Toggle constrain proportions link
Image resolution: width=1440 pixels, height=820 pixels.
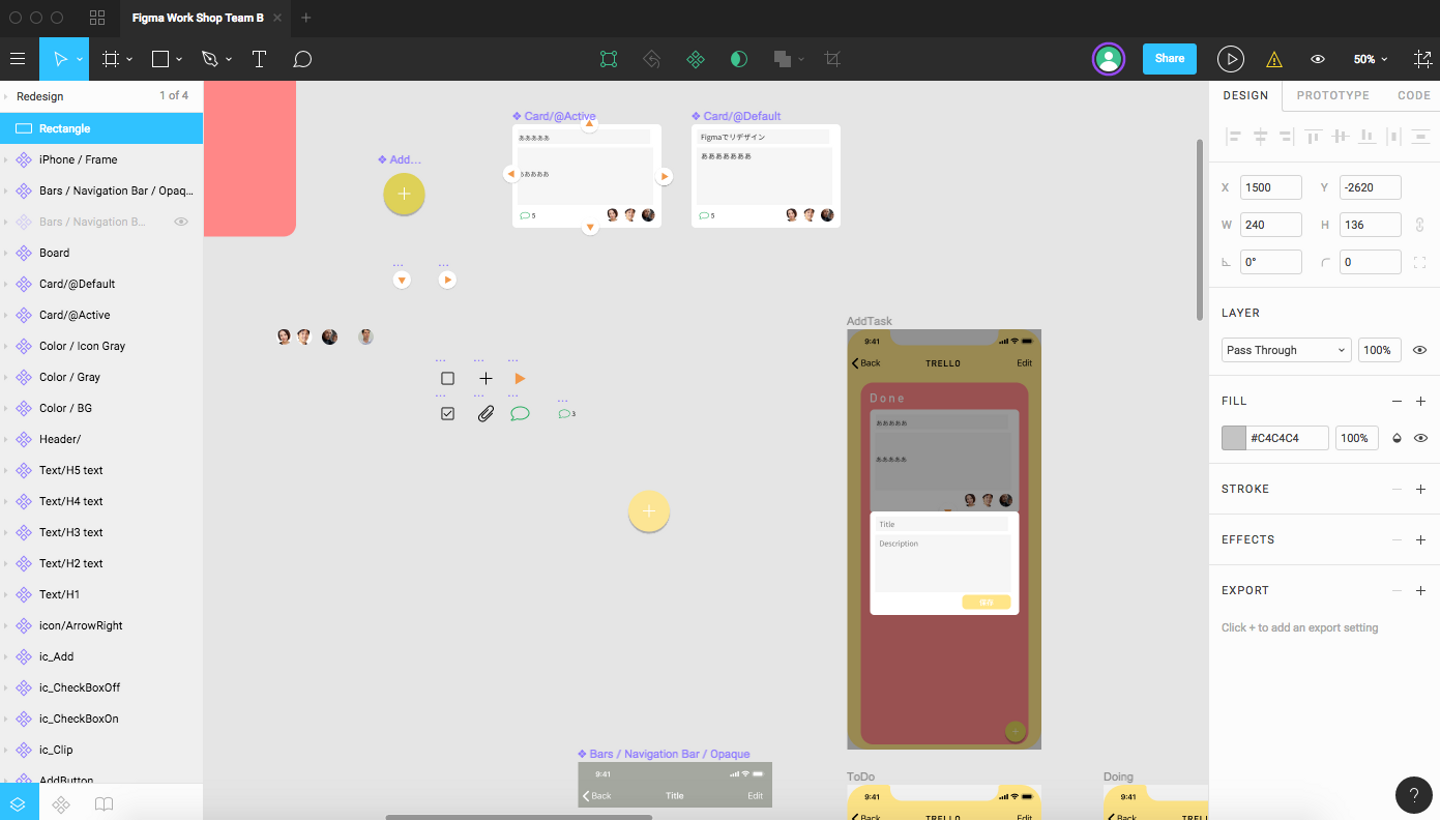pyautogui.click(x=1420, y=225)
